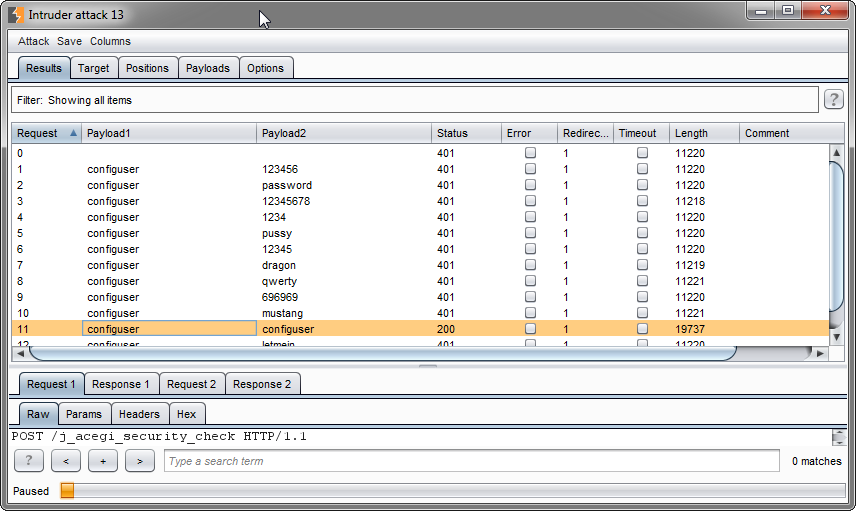Screen dimensions: 856x511
Task: Open the Save menu
Action: click(x=70, y=41)
